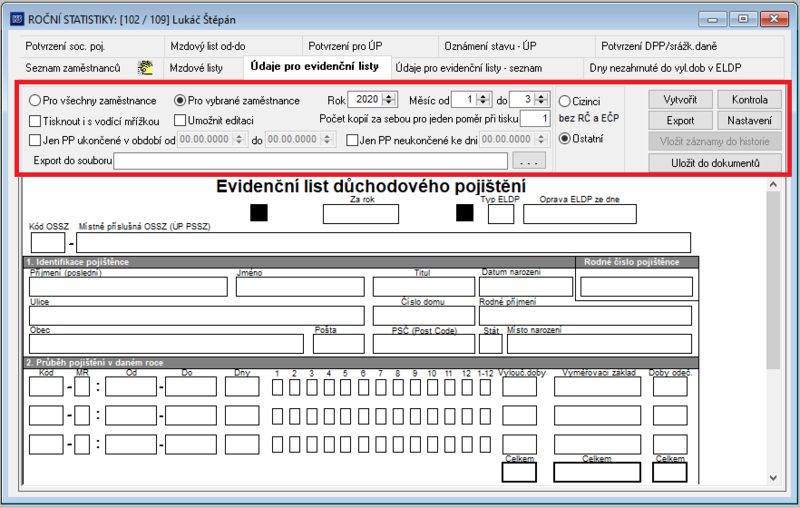Click the Typ ELDP field
The height and width of the screenshot is (508, 800).
501,214
